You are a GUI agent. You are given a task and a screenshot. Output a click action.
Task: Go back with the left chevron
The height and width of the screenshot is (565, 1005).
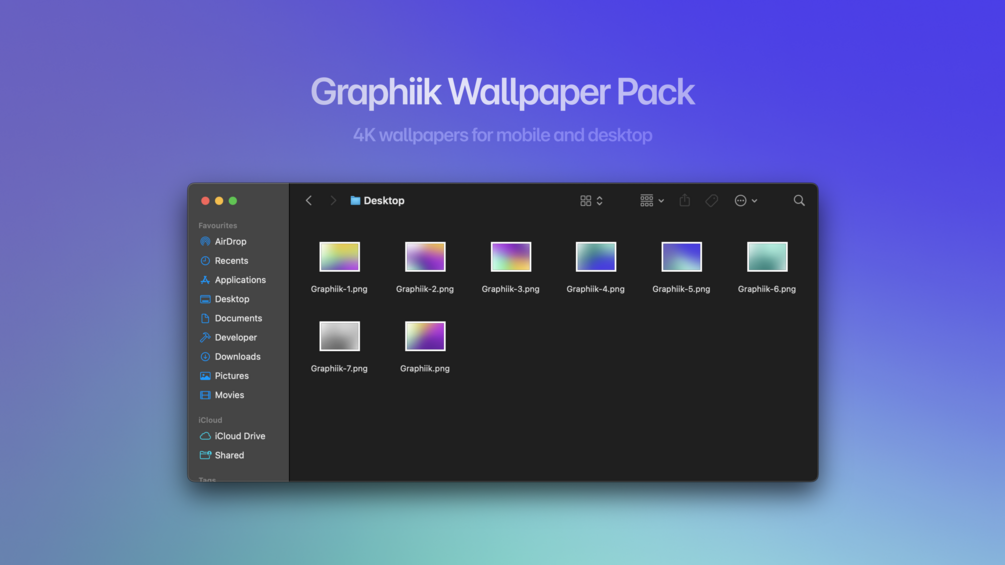[x=309, y=201]
